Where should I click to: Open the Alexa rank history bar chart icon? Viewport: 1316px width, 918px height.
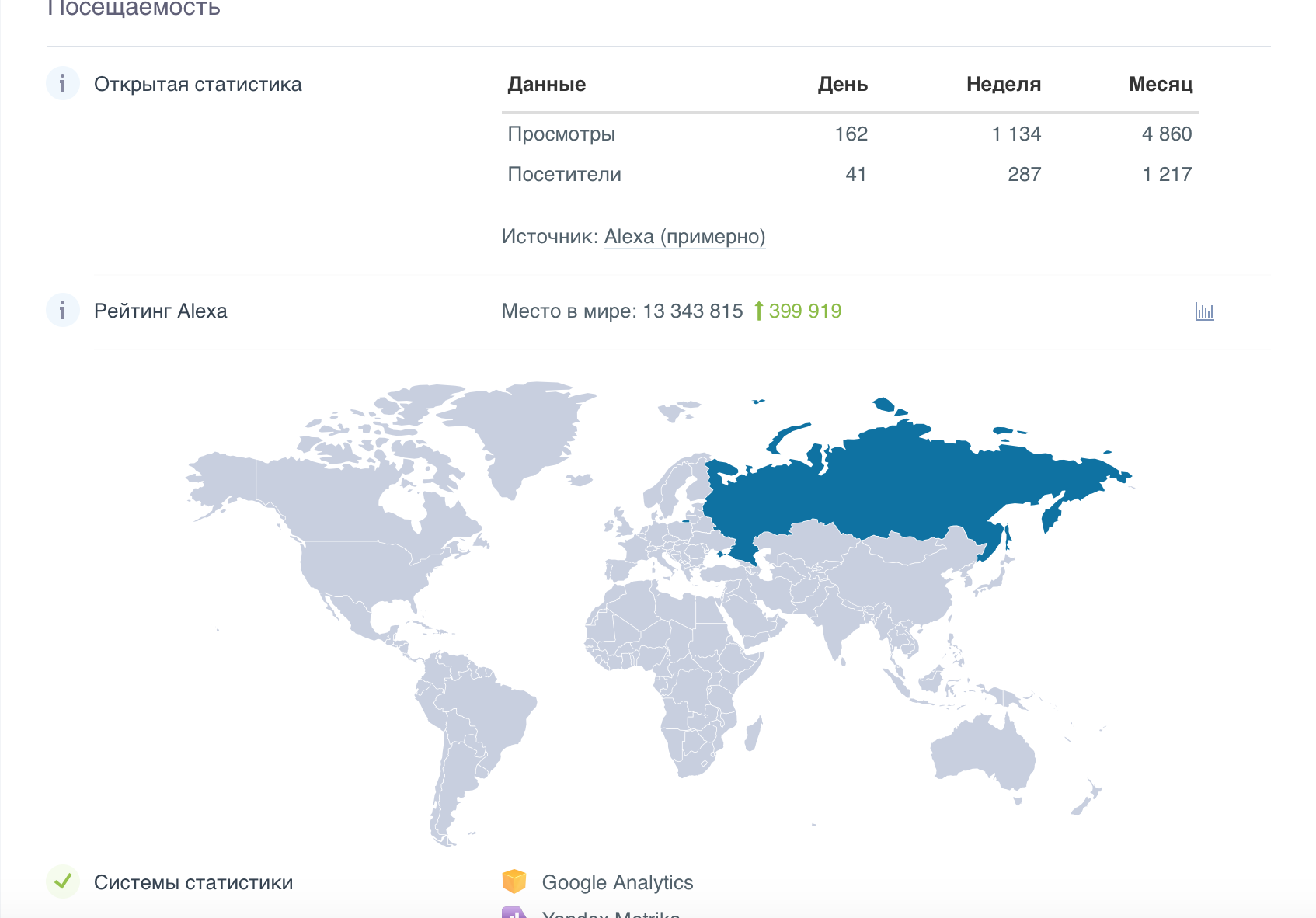coord(1204,312)
